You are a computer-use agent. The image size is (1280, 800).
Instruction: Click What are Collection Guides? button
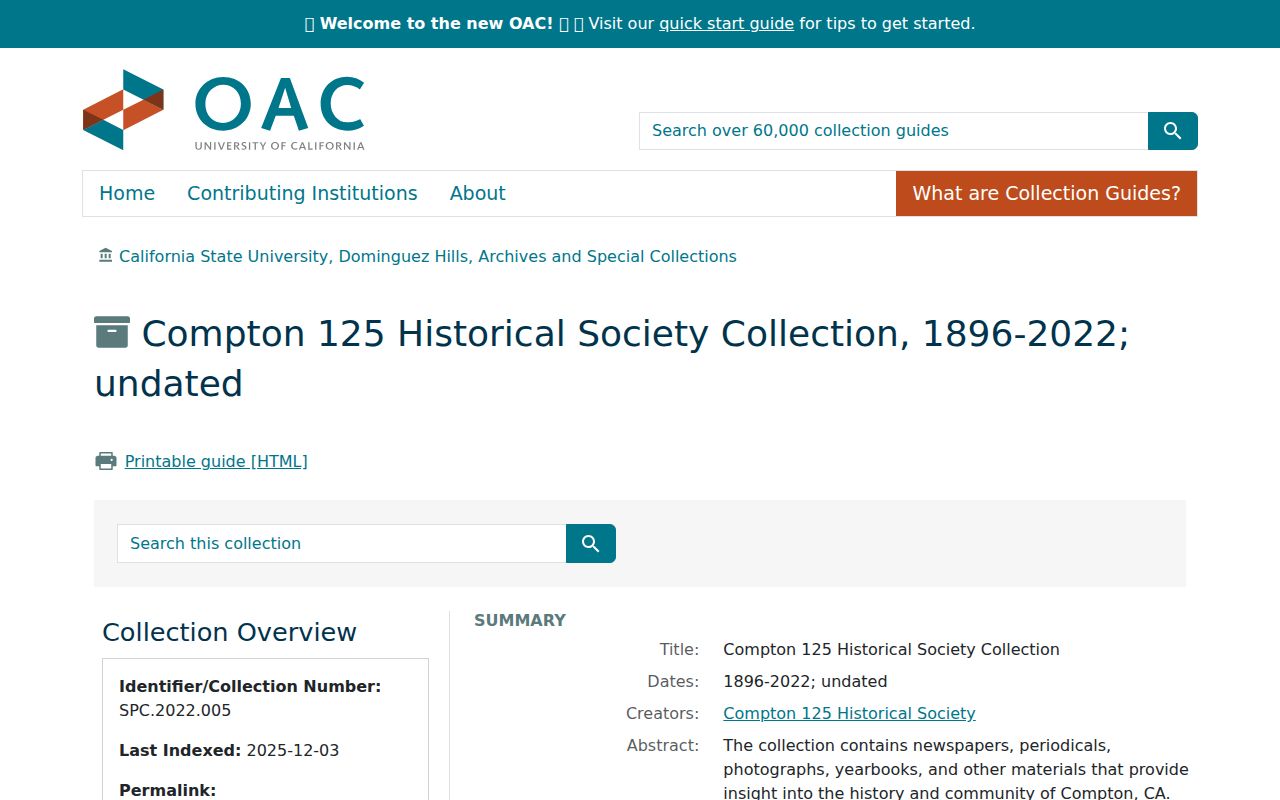tap(1046, 193)
